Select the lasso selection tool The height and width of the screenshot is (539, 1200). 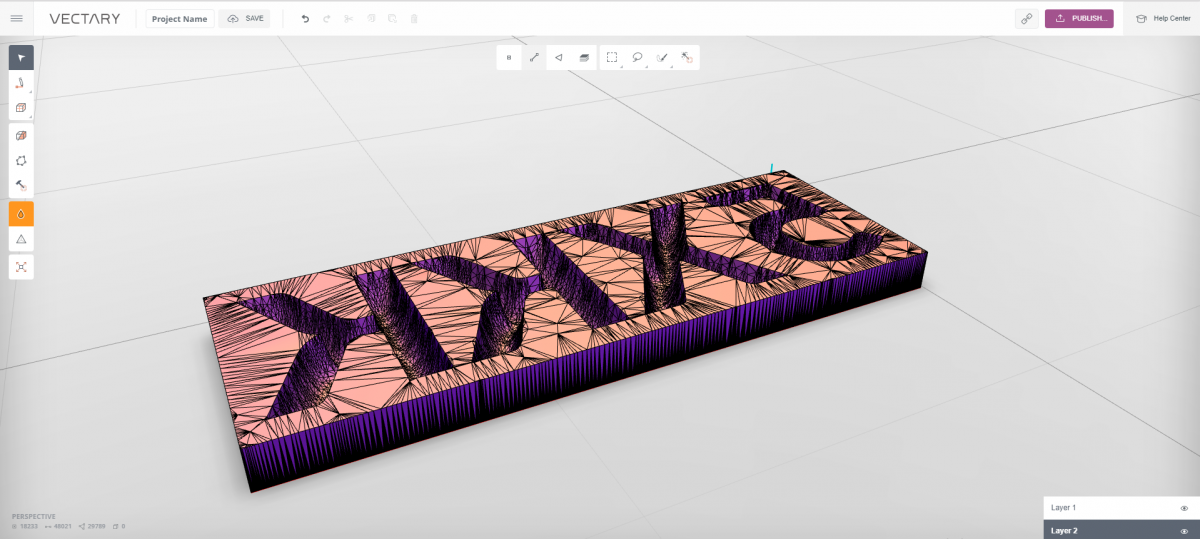tap(637, 58)
